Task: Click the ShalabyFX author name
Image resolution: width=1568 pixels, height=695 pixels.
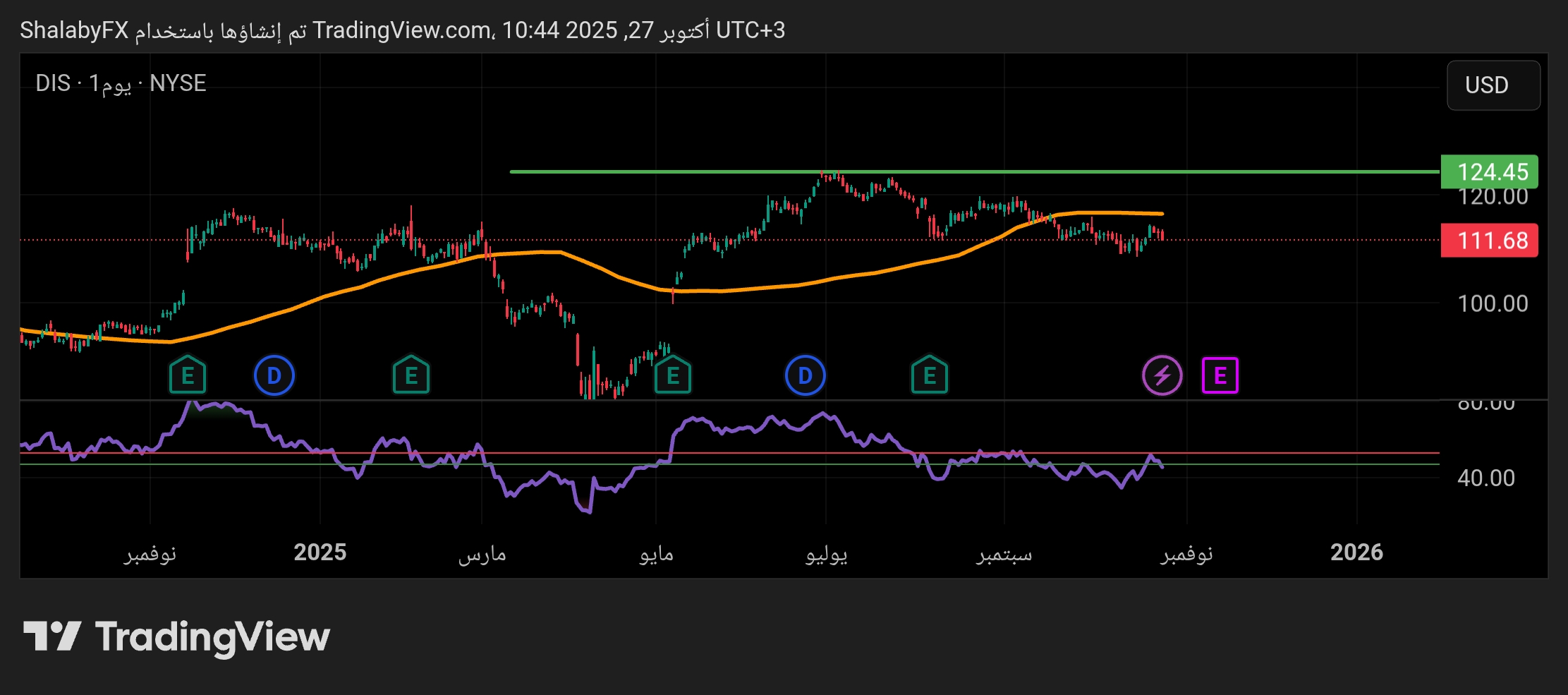Action: [74, 30]
